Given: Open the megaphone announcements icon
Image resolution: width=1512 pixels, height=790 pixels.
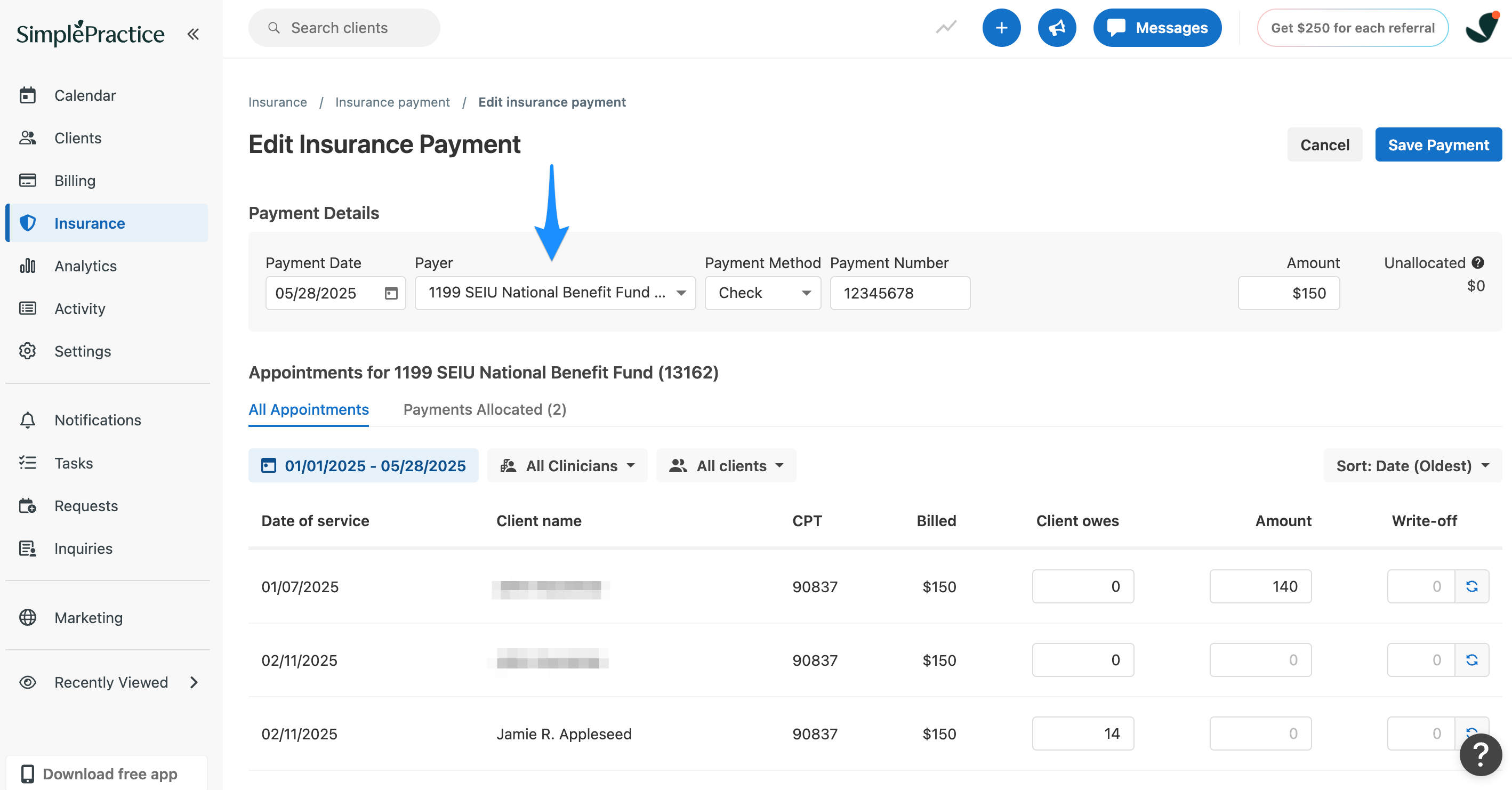Looking at the screenshot, I should pos(1057,28).
